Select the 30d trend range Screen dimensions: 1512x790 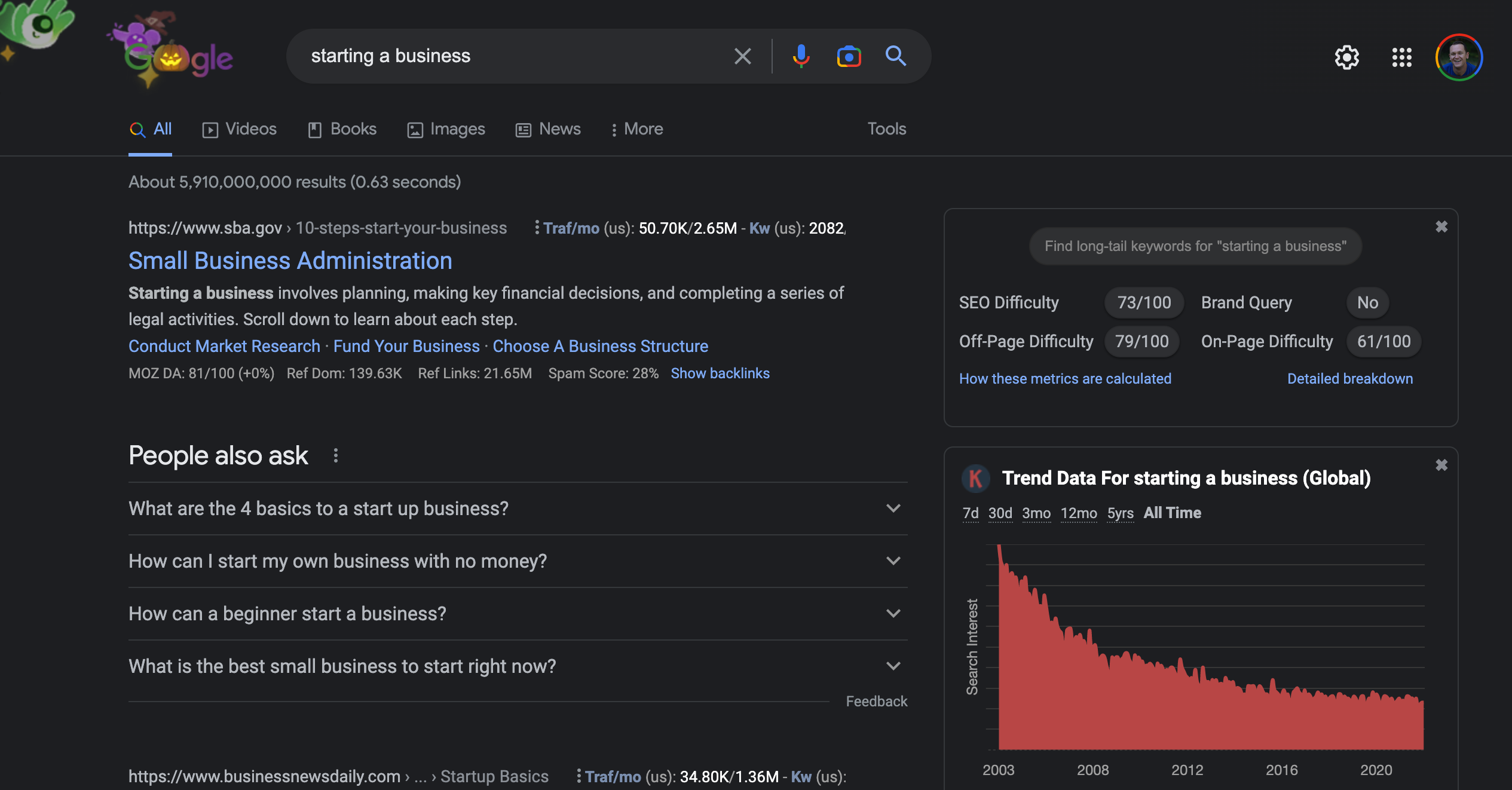[x=1000, y=513]
